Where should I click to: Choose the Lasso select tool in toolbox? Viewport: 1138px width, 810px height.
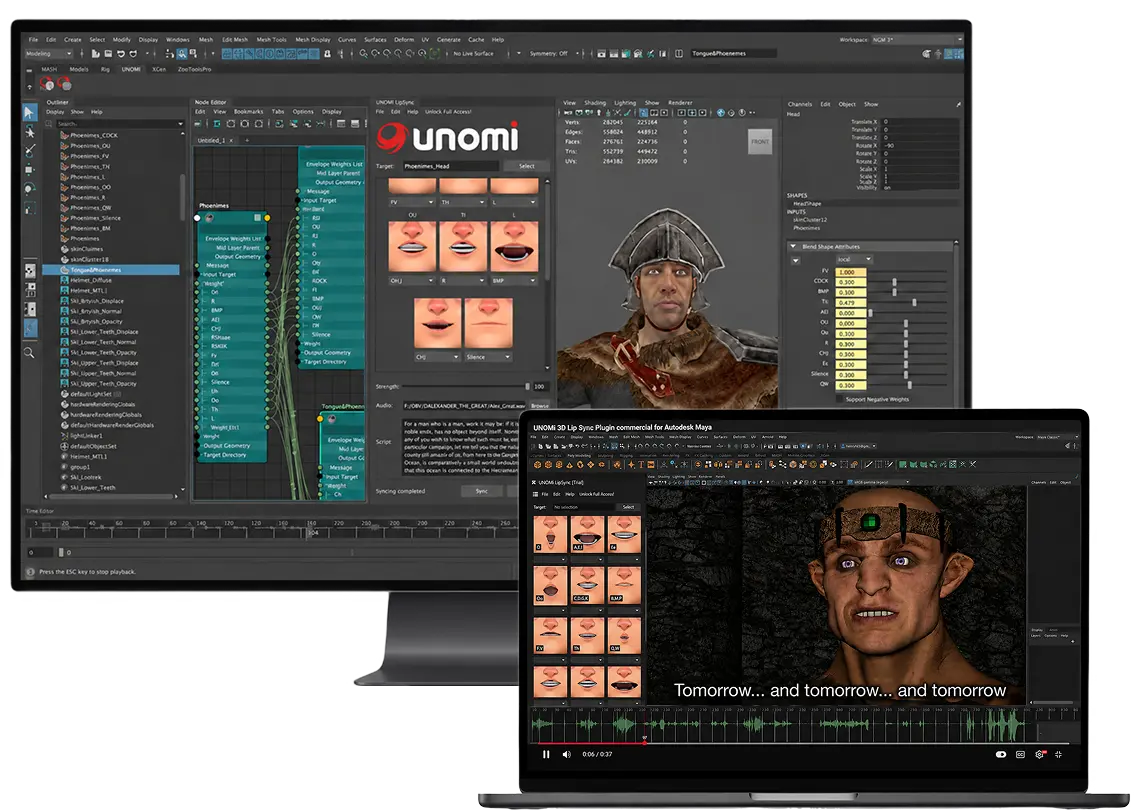click(x=30, y=132)
